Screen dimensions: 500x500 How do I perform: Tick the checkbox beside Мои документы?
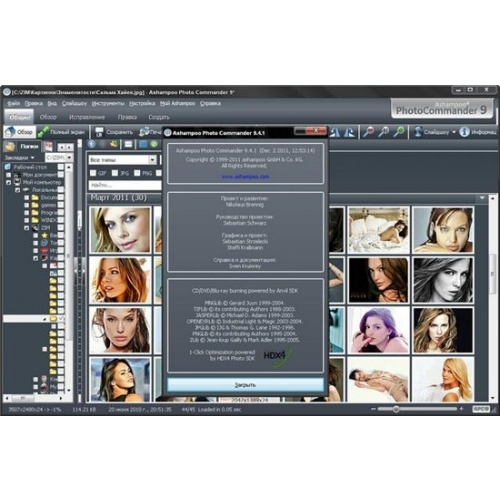(x=61, y=174)
